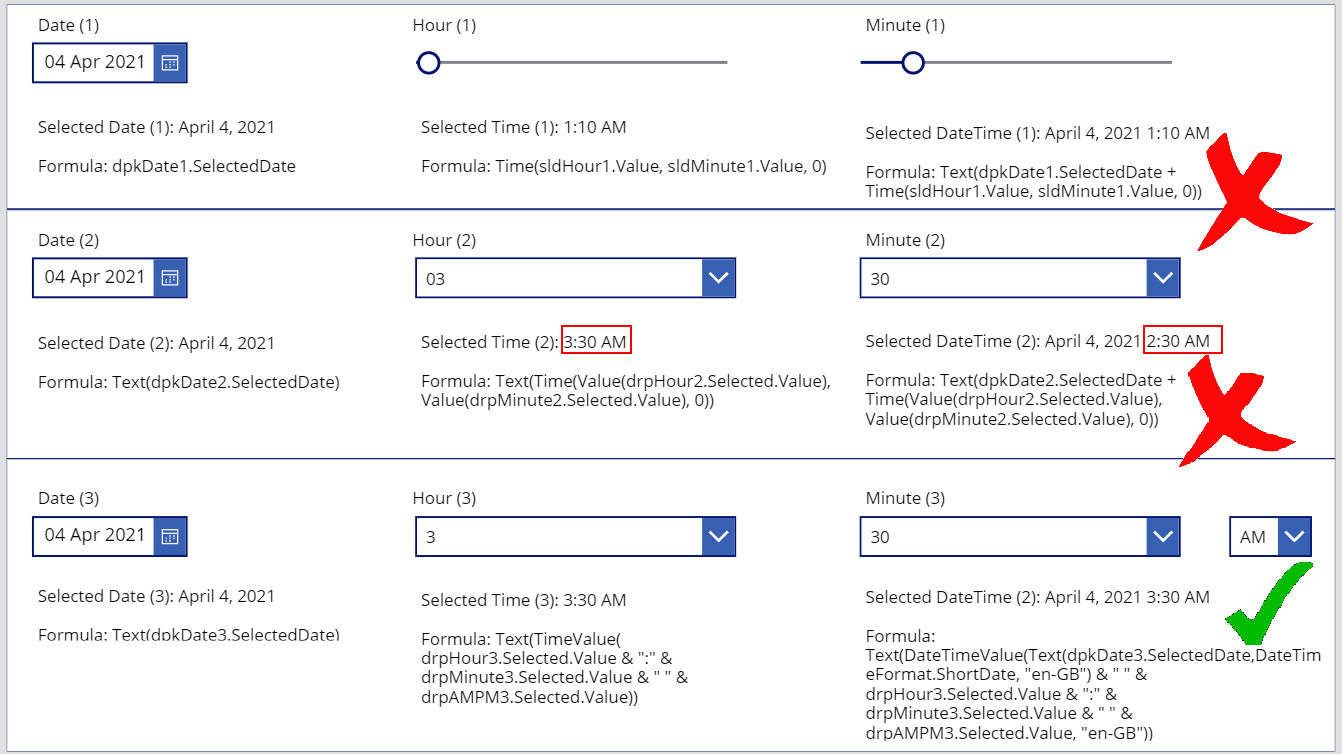Click the 'Selected Date (3): April 4, 2021' text
This screenshot has height=754, width=1342.
157,596
